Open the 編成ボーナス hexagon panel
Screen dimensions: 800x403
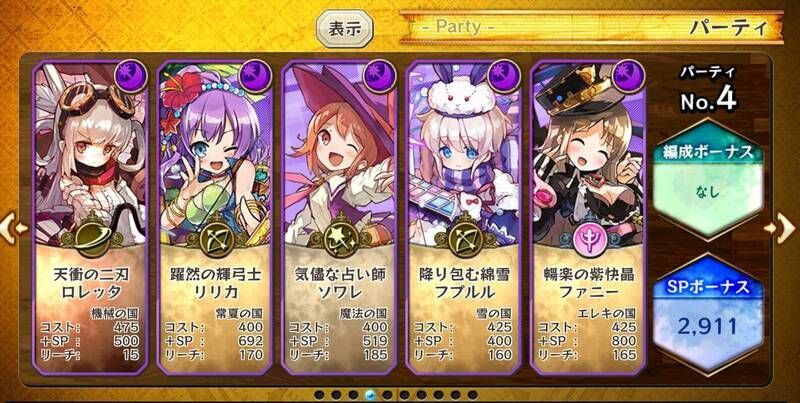pos(708,180)
